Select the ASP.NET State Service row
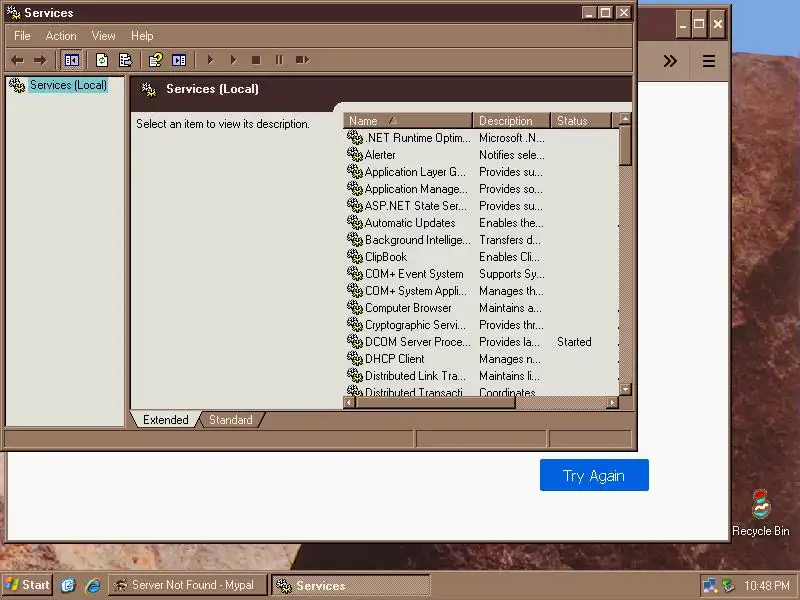 click(x=481, y=206)
